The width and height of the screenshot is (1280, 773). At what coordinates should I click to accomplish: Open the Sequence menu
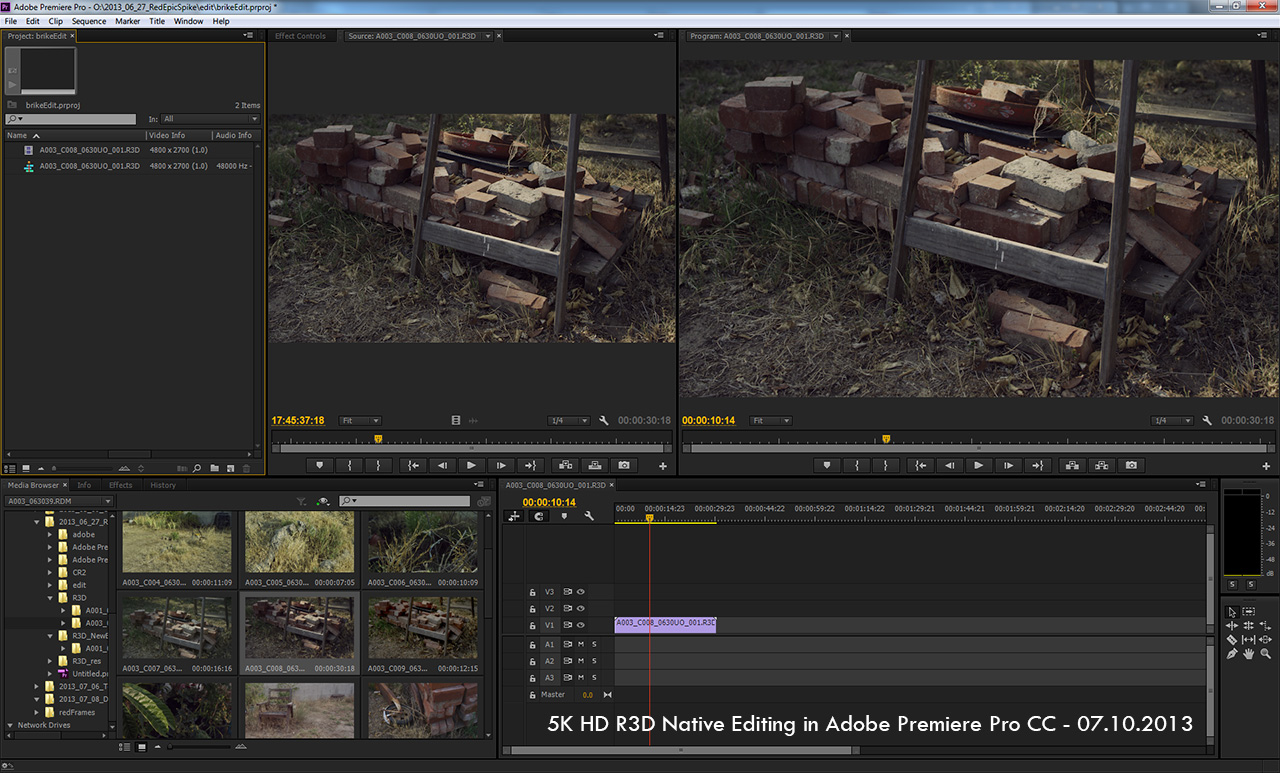[x=89, y=21]
